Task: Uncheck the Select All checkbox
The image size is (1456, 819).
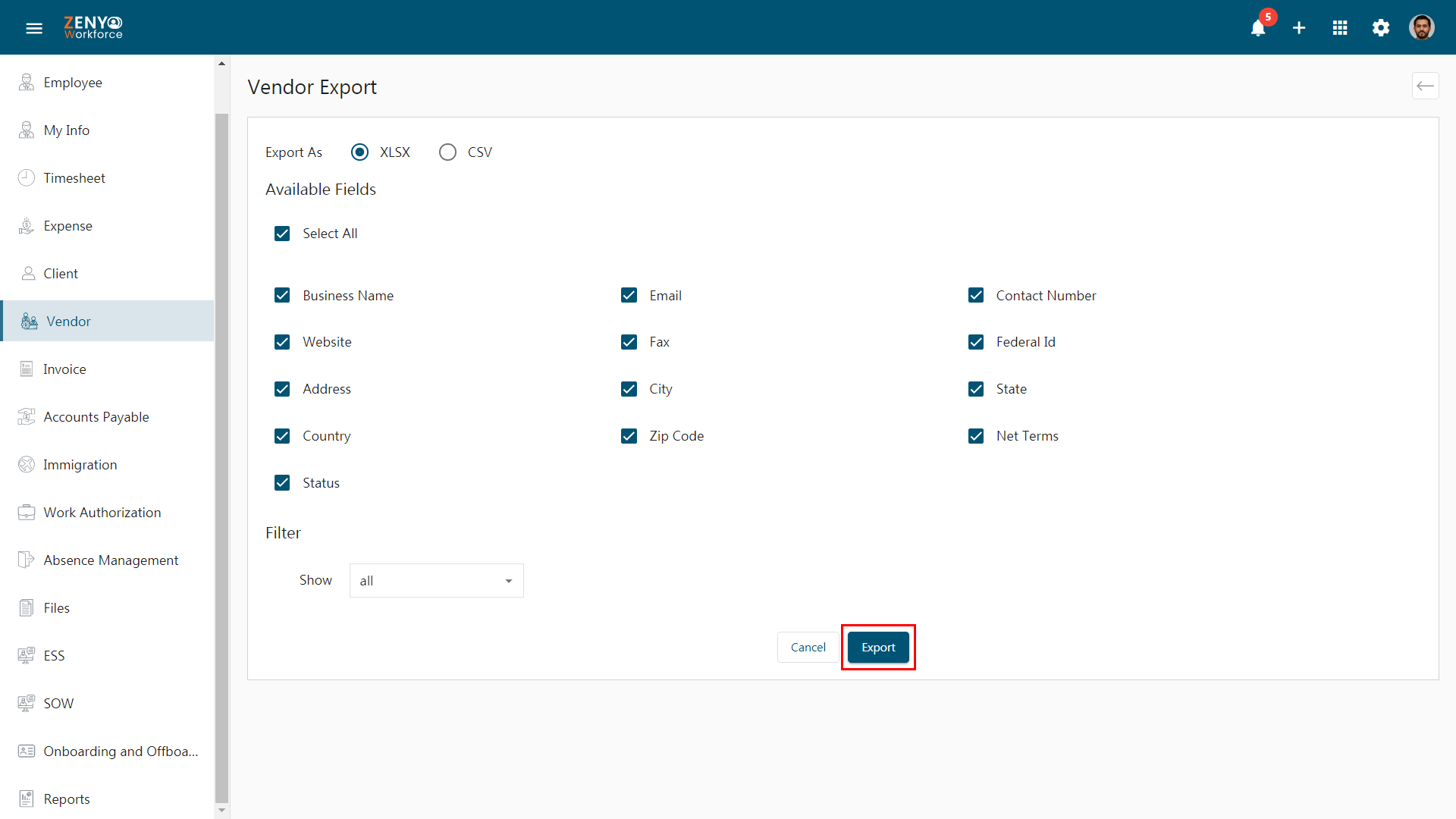Action: 282,234
